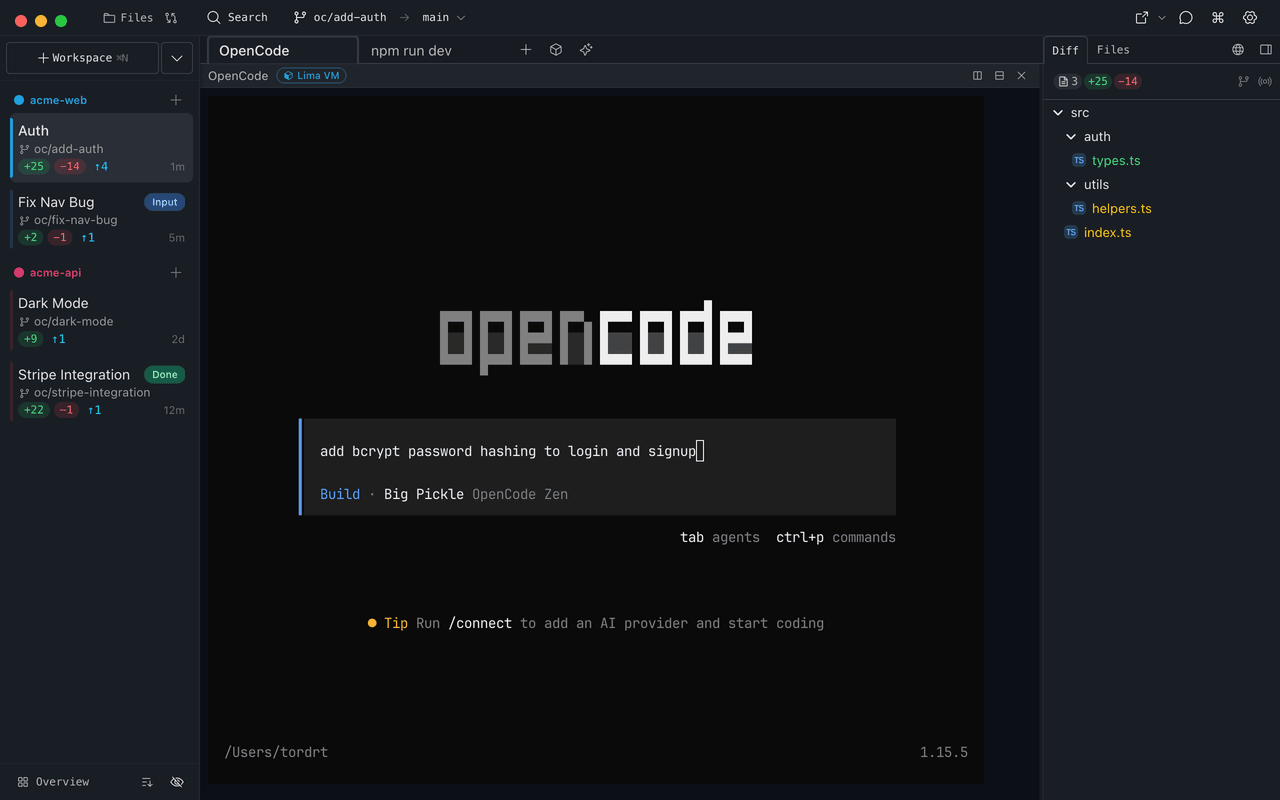The image size is (1280, 800).
Task: Click the oc/stripe-integration branch text
Action: point(92,393)
